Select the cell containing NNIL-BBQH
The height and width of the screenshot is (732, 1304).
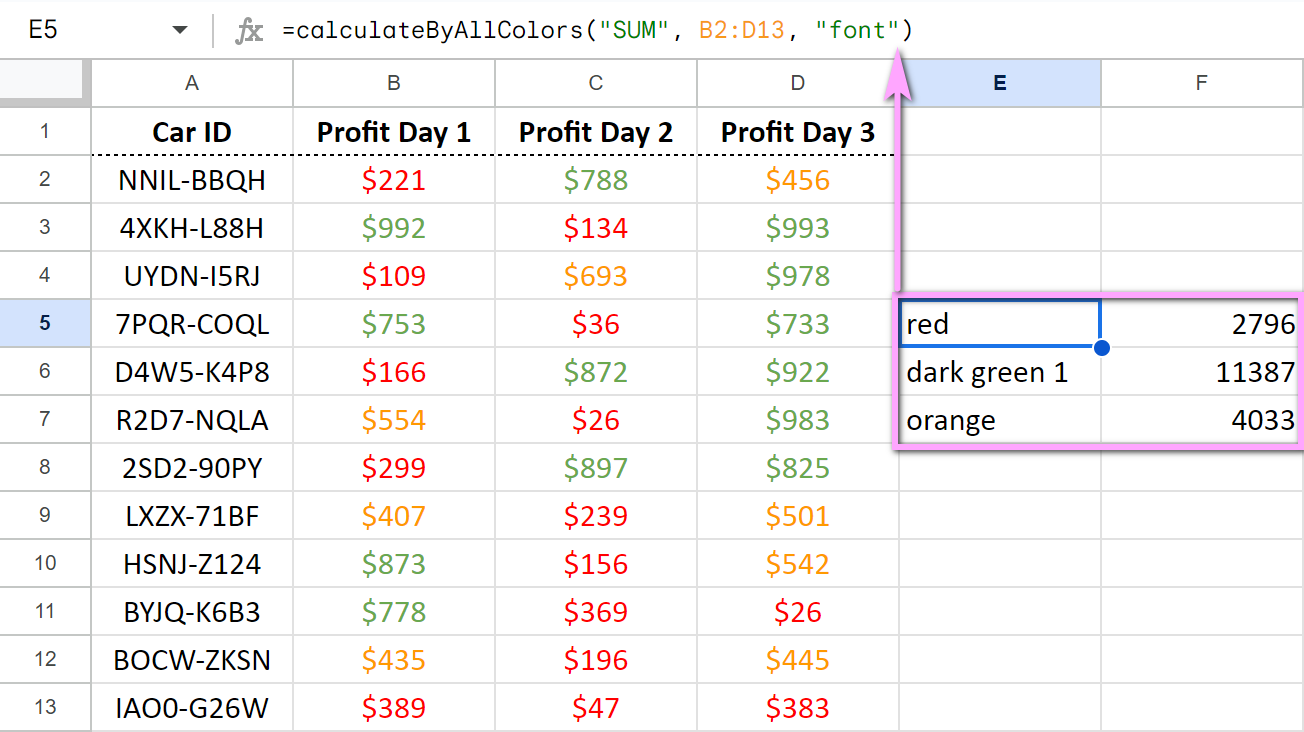(x=191, y=179)
